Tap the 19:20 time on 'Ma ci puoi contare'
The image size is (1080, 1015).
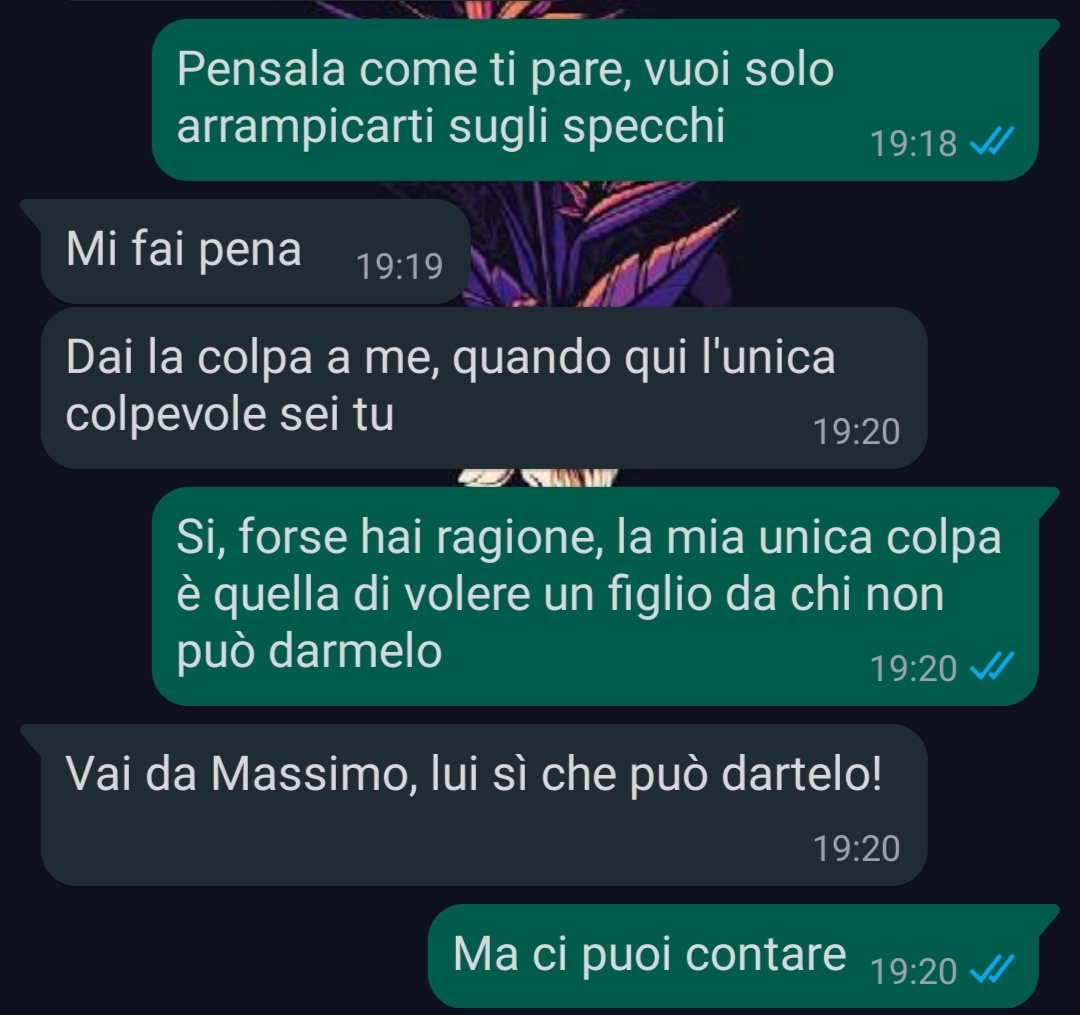tap(913, 971)
